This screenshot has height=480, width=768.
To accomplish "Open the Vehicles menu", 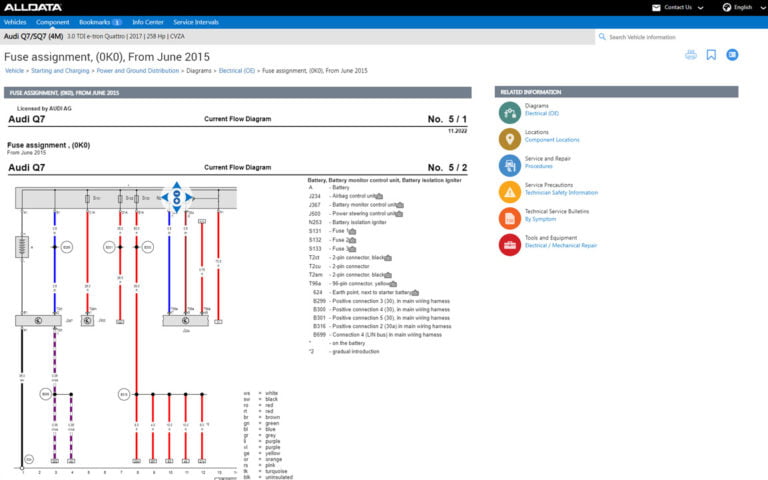I will tap(15, 22).
